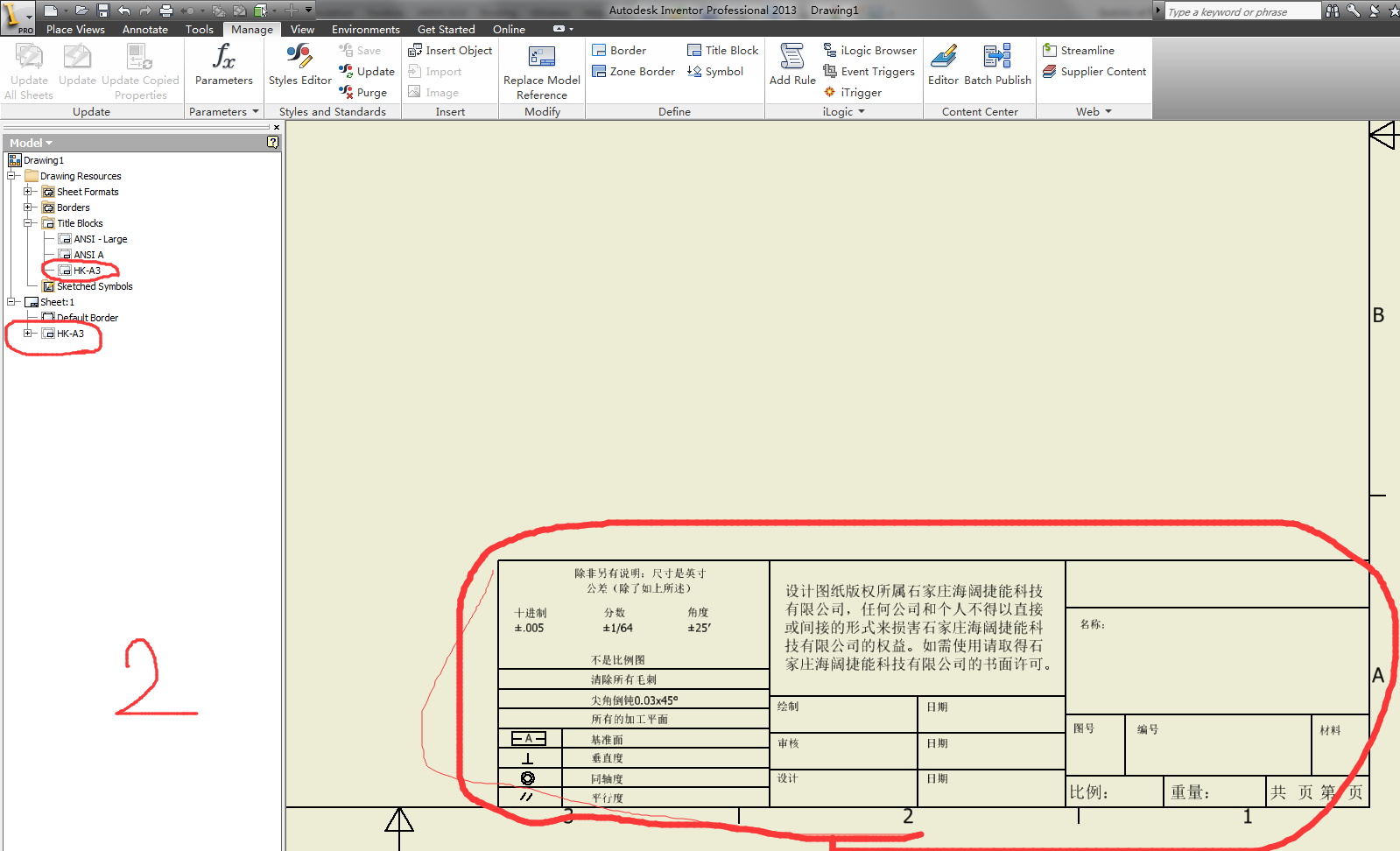
Task: Click the Batch Publish icon
Action: click(x=997, y=65)
